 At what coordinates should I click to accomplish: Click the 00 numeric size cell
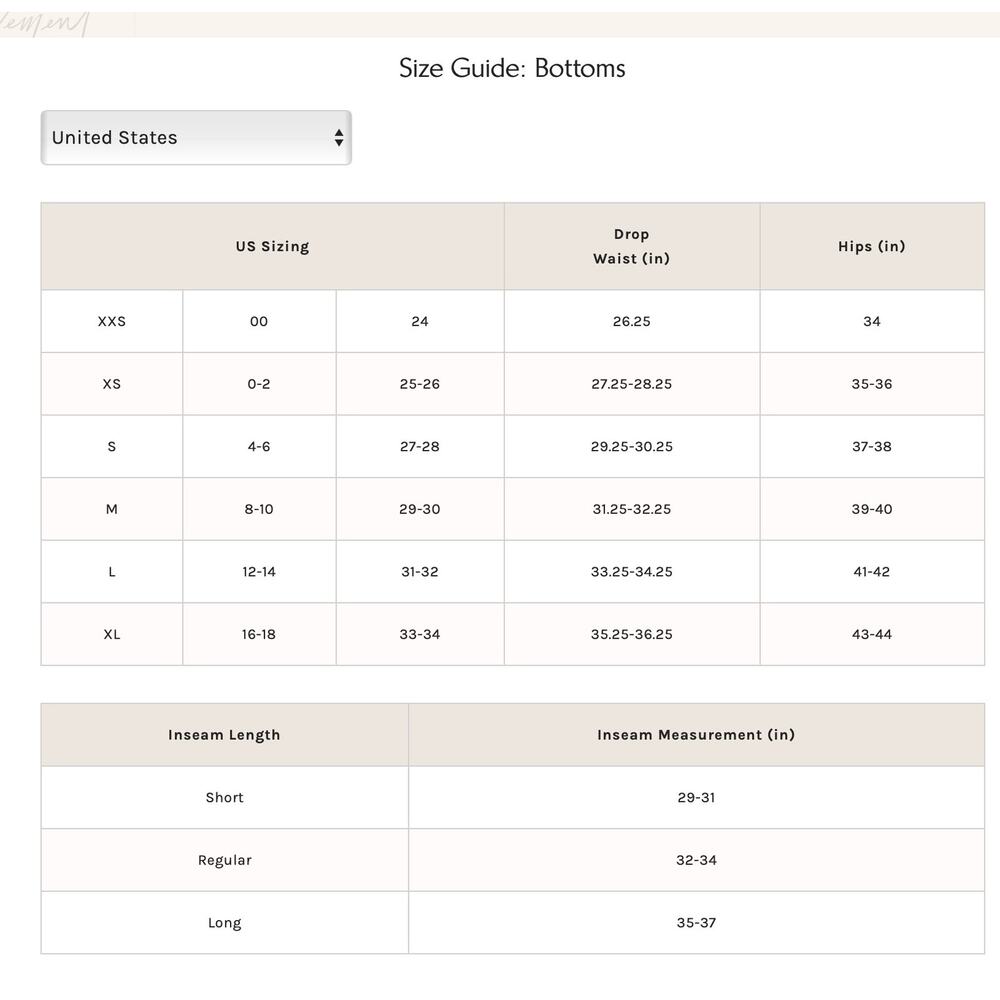click(x=259, y=321)
